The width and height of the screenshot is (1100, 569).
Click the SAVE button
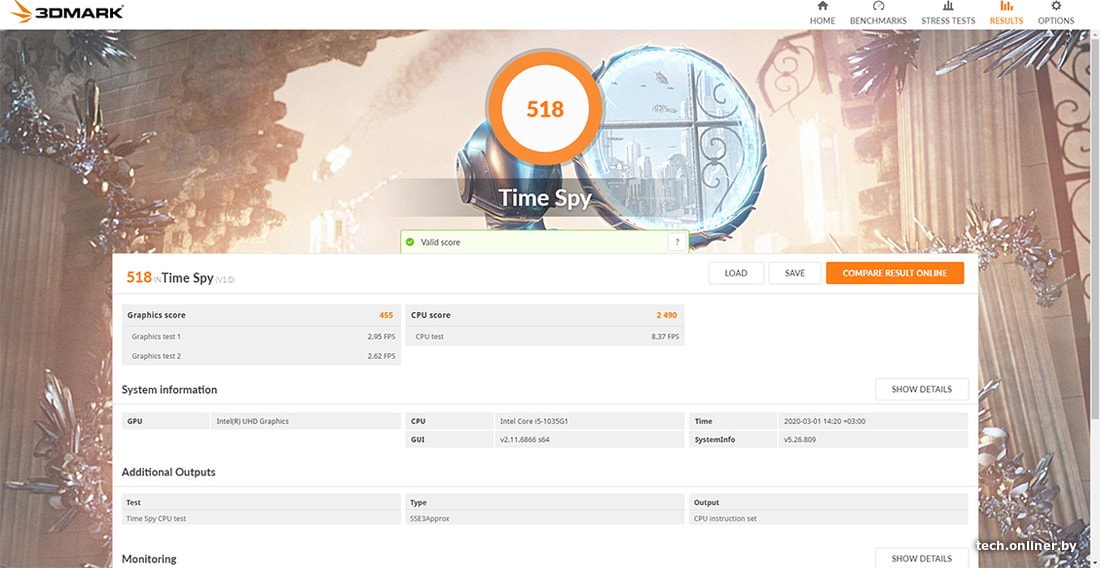795,273
